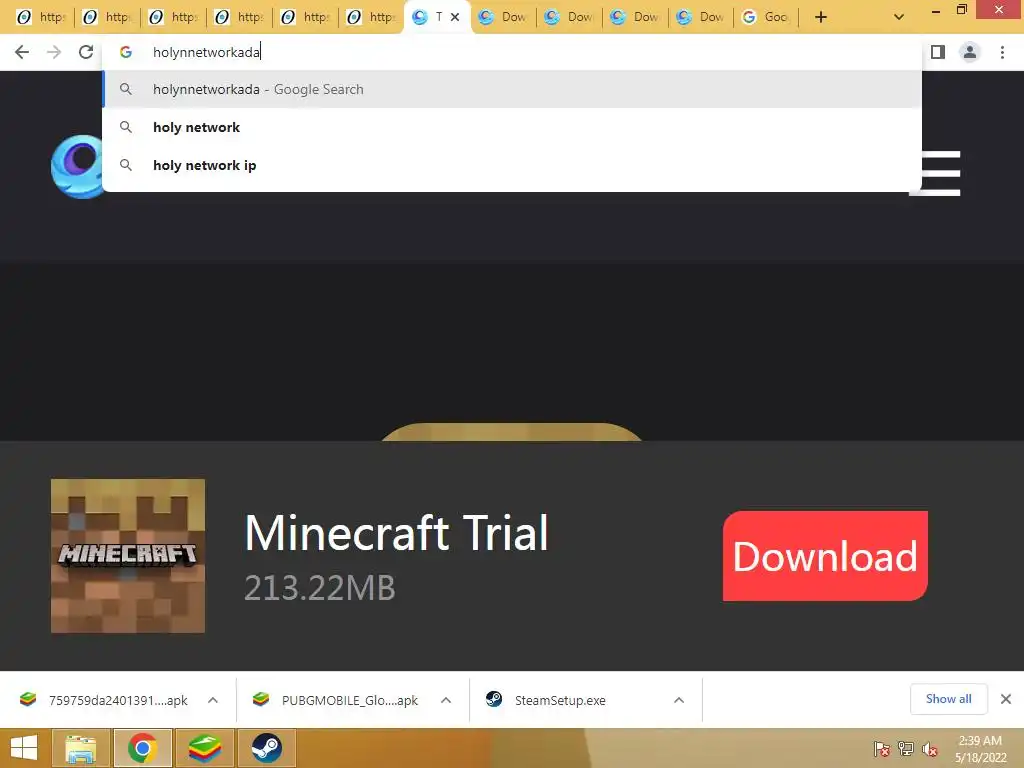Click the browser forward arrow
The width and height of the screenshot is (1024, 768).
pos(54,52)
